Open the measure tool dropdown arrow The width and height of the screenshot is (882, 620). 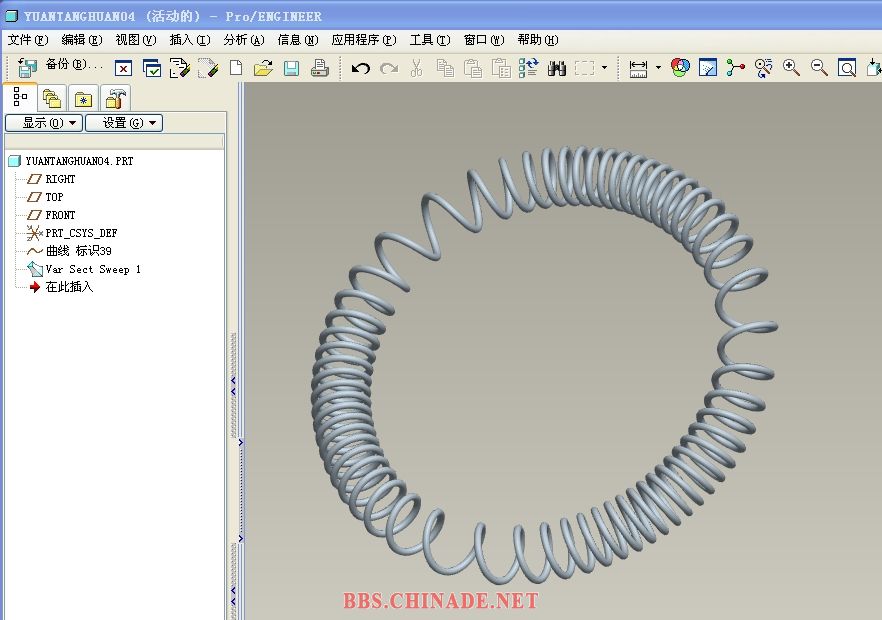pyautogui.click(x=658, y=69)
